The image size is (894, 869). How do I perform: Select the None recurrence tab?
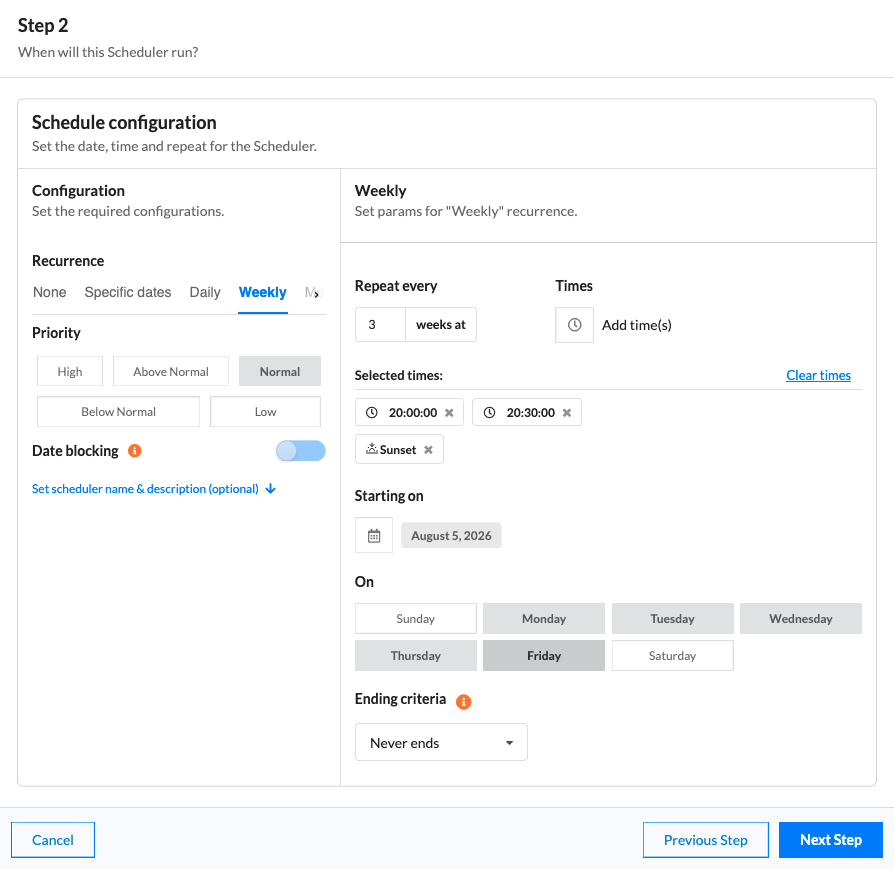click(x=50, y=293)
